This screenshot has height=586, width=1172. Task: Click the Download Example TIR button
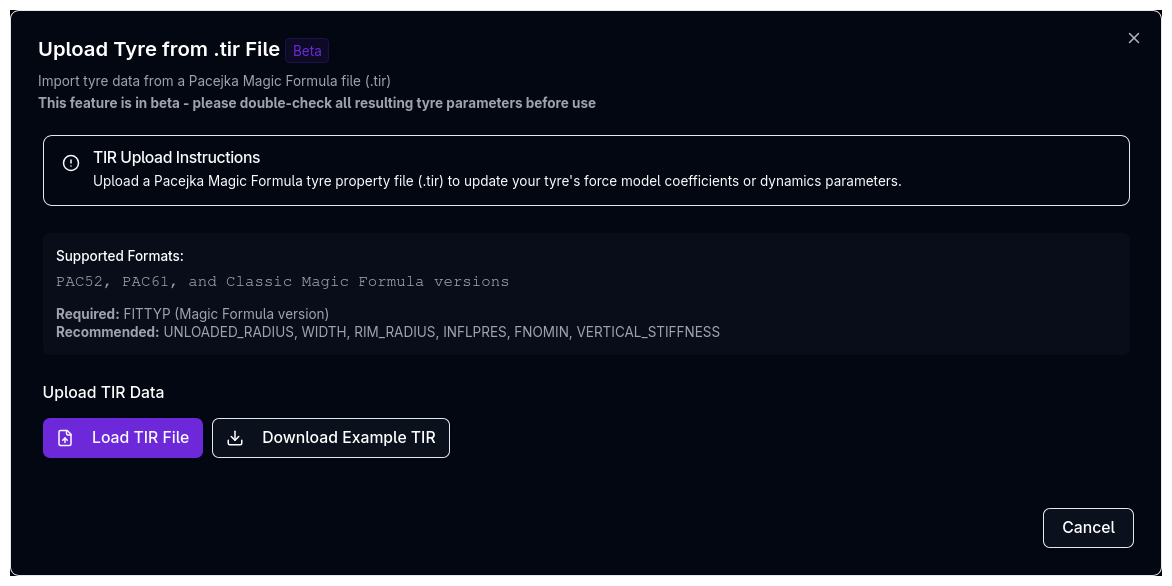point(331,437)
